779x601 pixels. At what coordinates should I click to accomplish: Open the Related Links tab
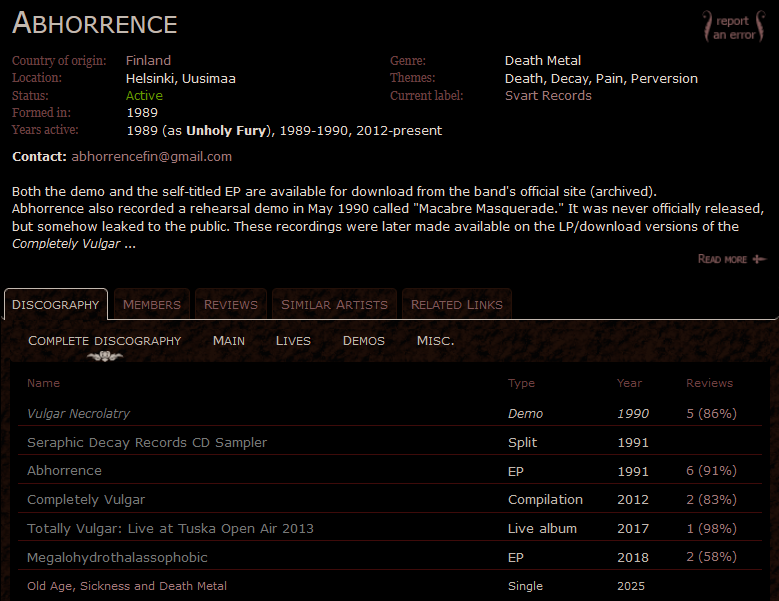(x=457, y=304)
